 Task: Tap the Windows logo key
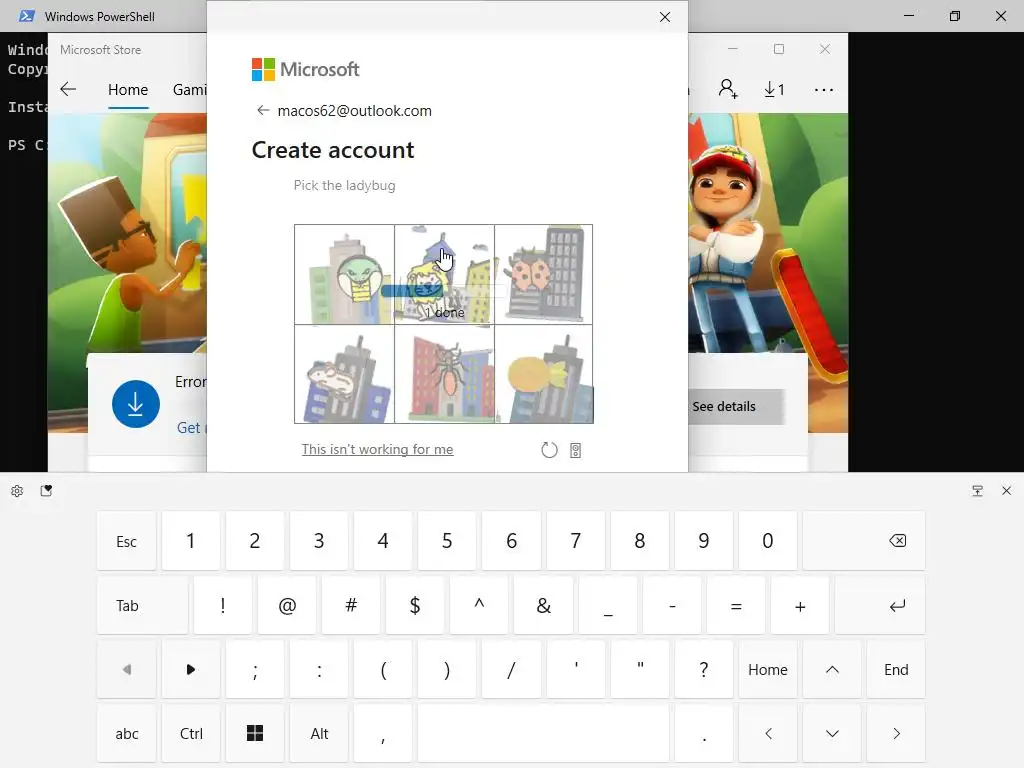(255, 733)
